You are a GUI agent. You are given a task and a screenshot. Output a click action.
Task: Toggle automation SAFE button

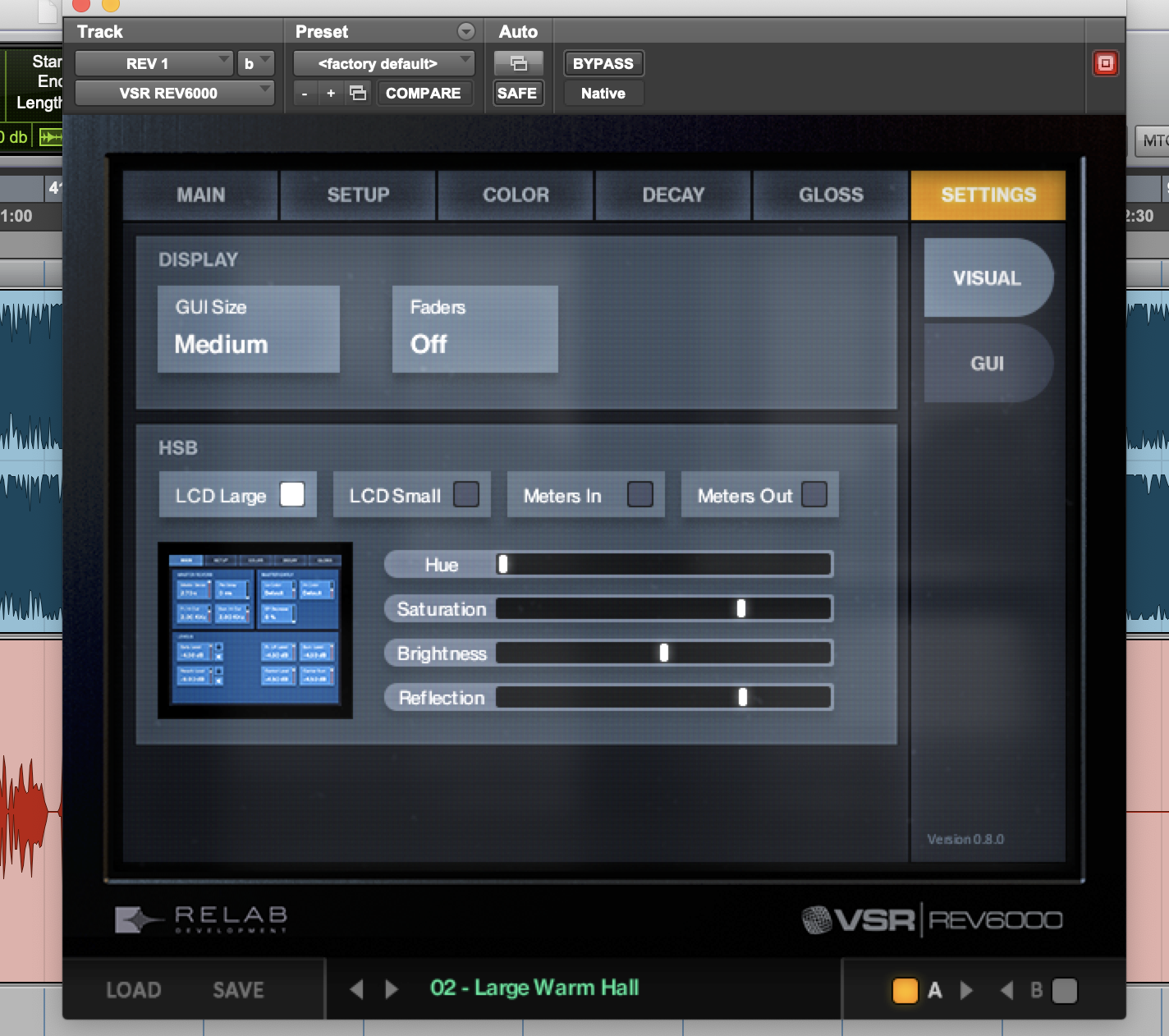tap(517, 93)
